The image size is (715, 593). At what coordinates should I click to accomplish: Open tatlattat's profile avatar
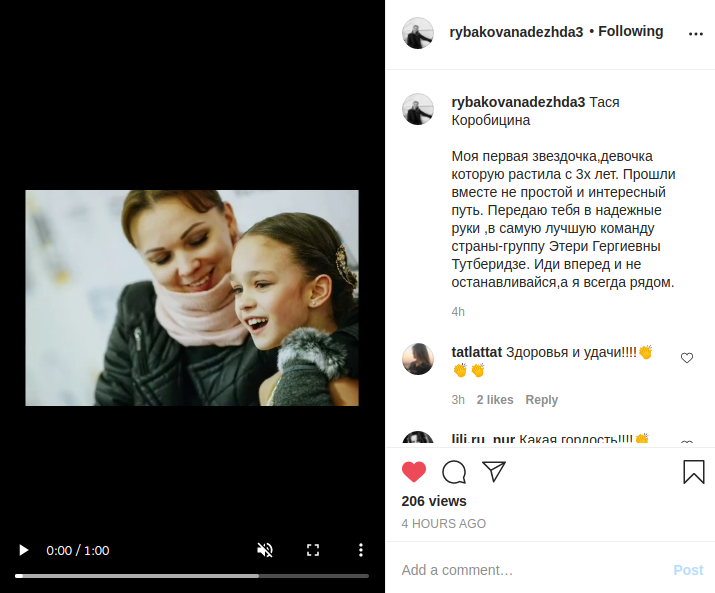pos(418,359)
